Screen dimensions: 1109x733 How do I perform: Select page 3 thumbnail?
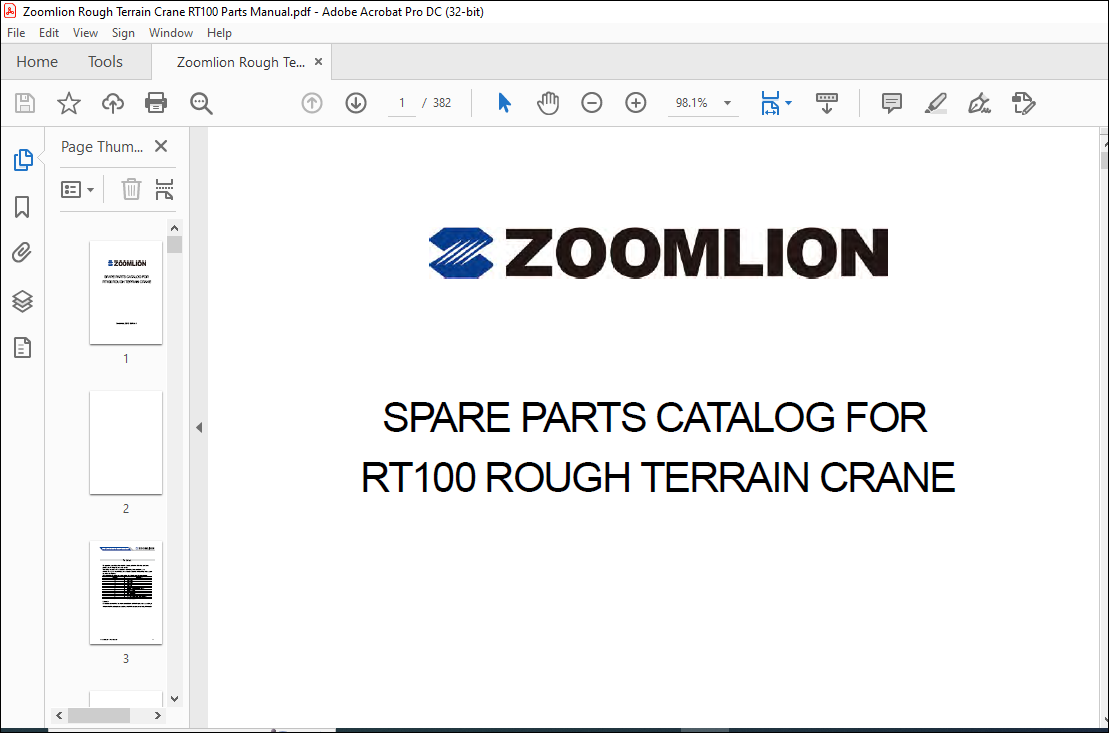(x=126, y=592)
